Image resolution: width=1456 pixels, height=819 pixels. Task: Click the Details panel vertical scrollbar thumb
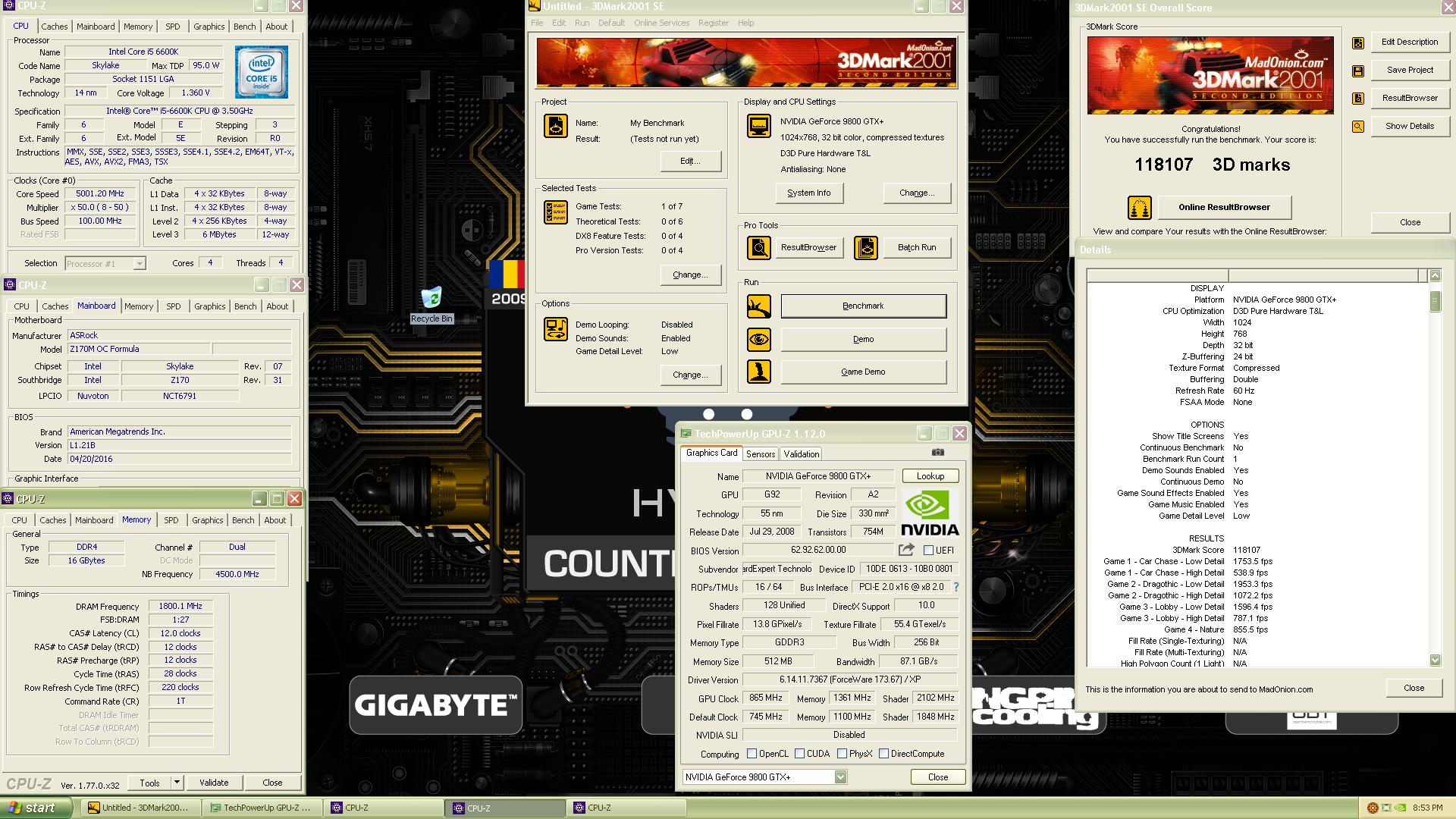[x=1435, y=302]
